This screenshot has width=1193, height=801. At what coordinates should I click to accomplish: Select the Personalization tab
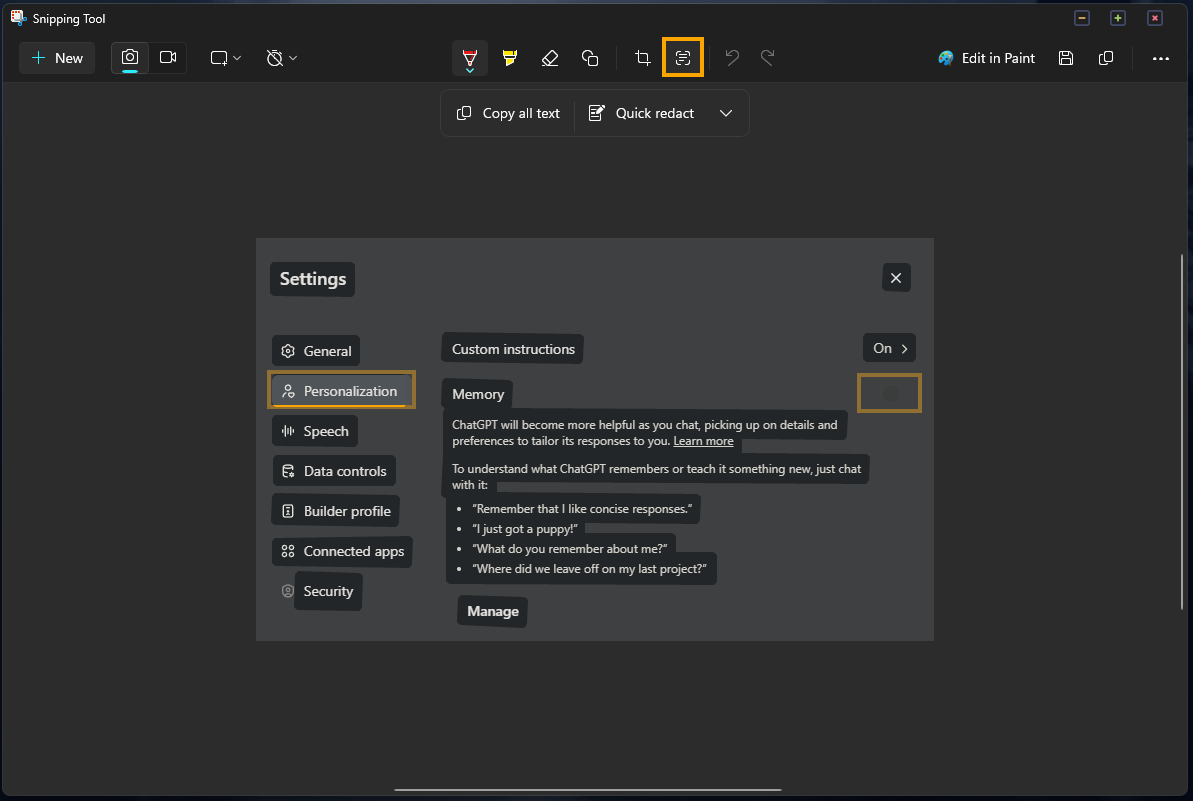click(340, 391)
